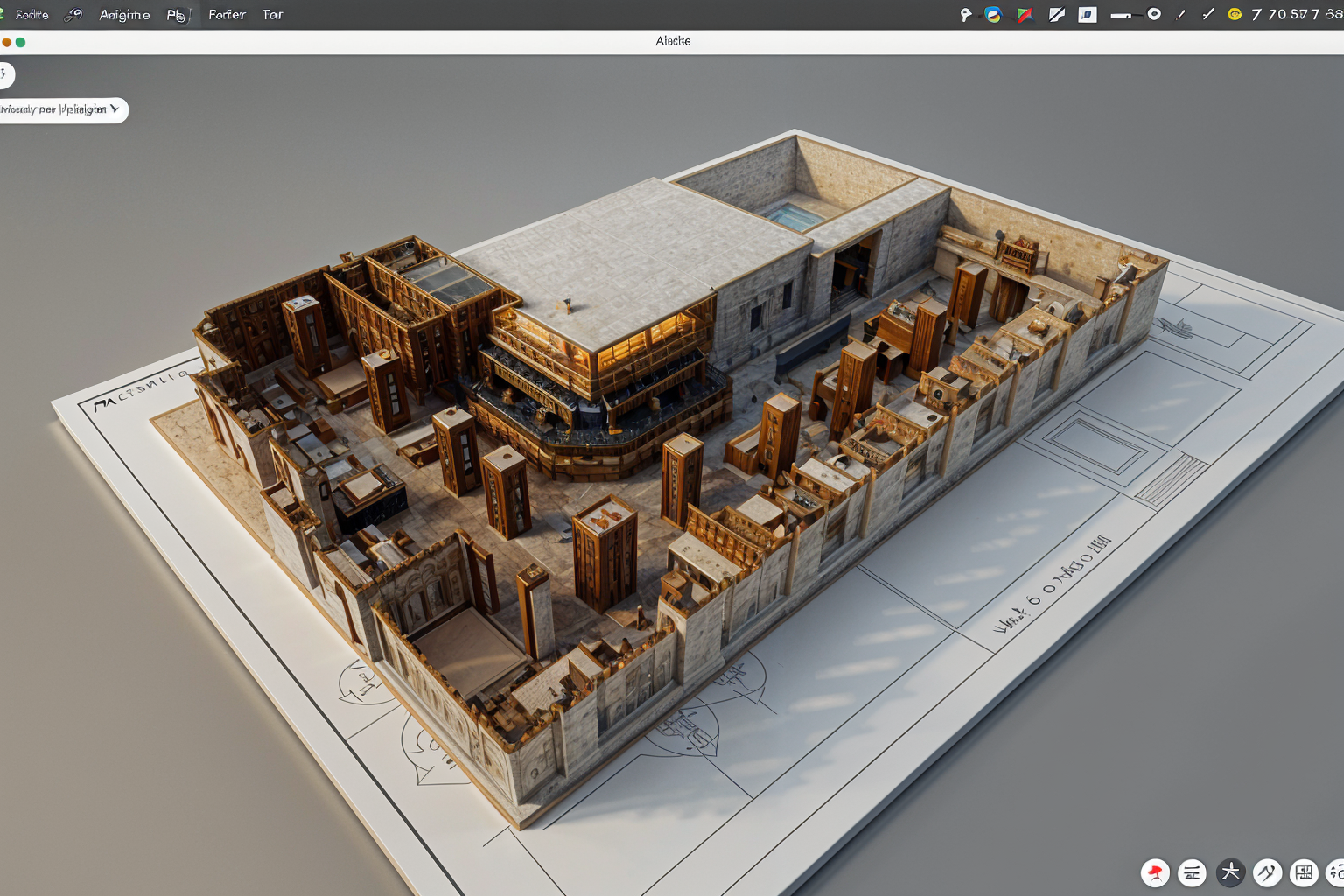Click the partially visible rightmost bottom toolbar icon
The image size is (1344, 896).
(1336, 872)
